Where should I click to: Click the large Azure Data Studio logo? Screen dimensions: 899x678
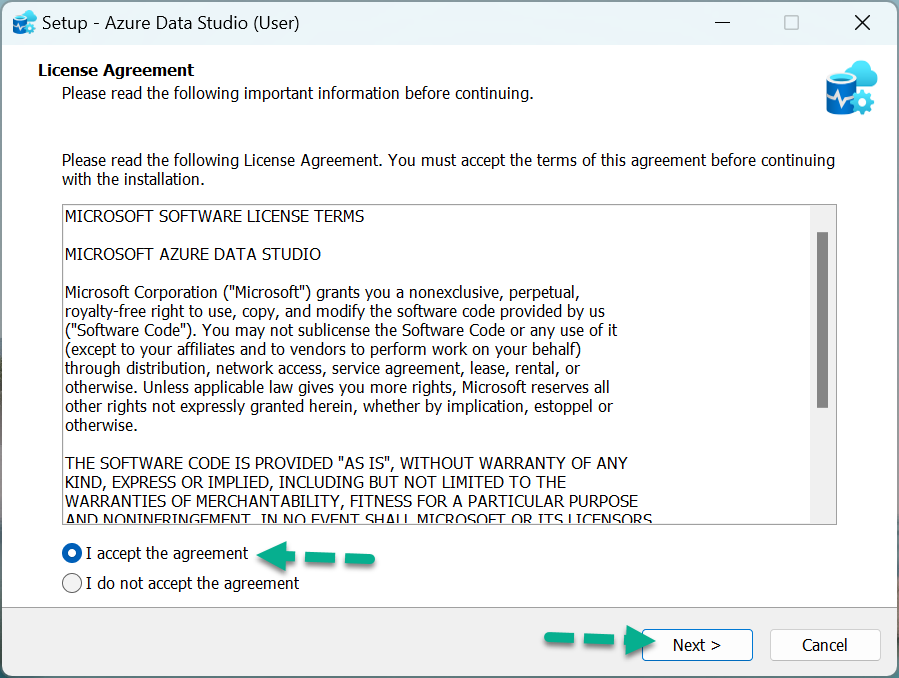pyautogui.click(x=851, y=88)
